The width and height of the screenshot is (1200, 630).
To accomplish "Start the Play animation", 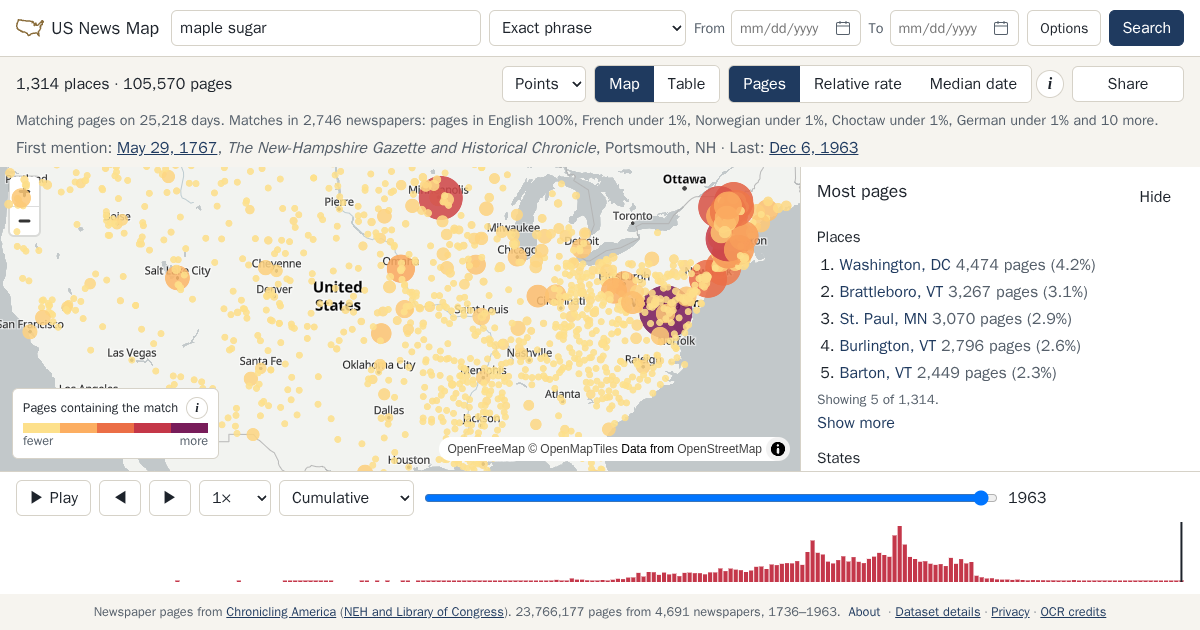I will (x=53, y=498).
